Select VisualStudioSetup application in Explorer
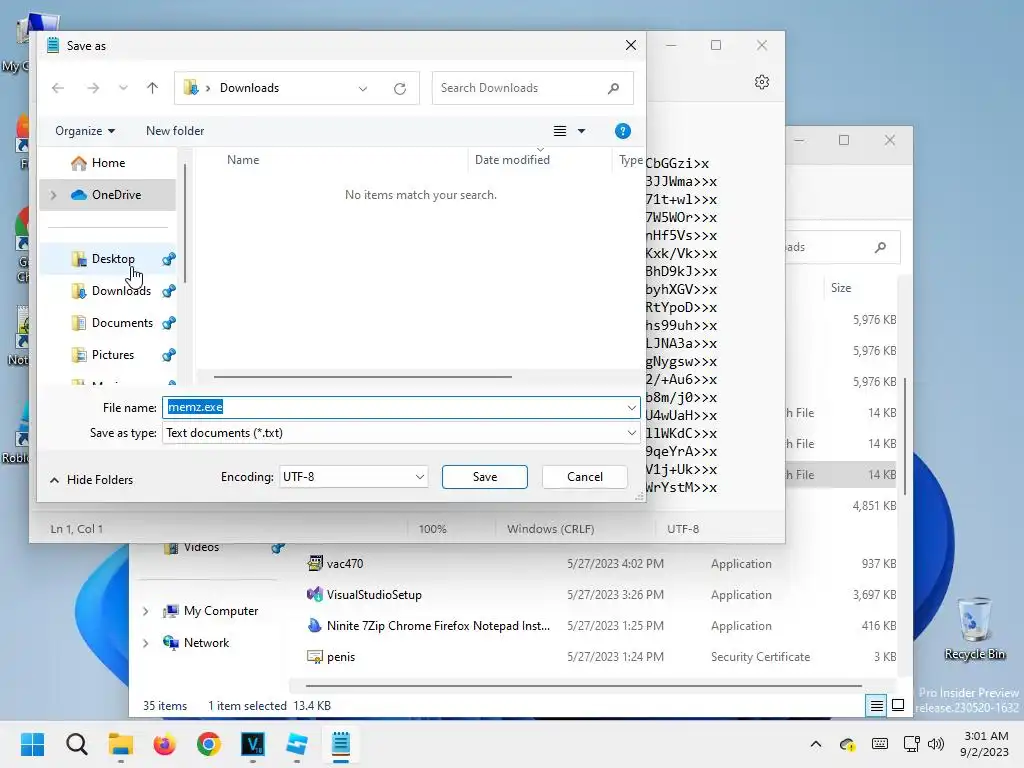1024x768 pixels. coord(374,595)
